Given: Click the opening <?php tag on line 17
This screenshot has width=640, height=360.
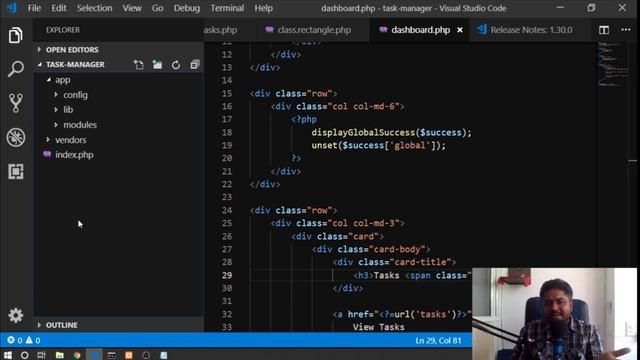Looking at the screenshot, I should [x=304, y=119].
